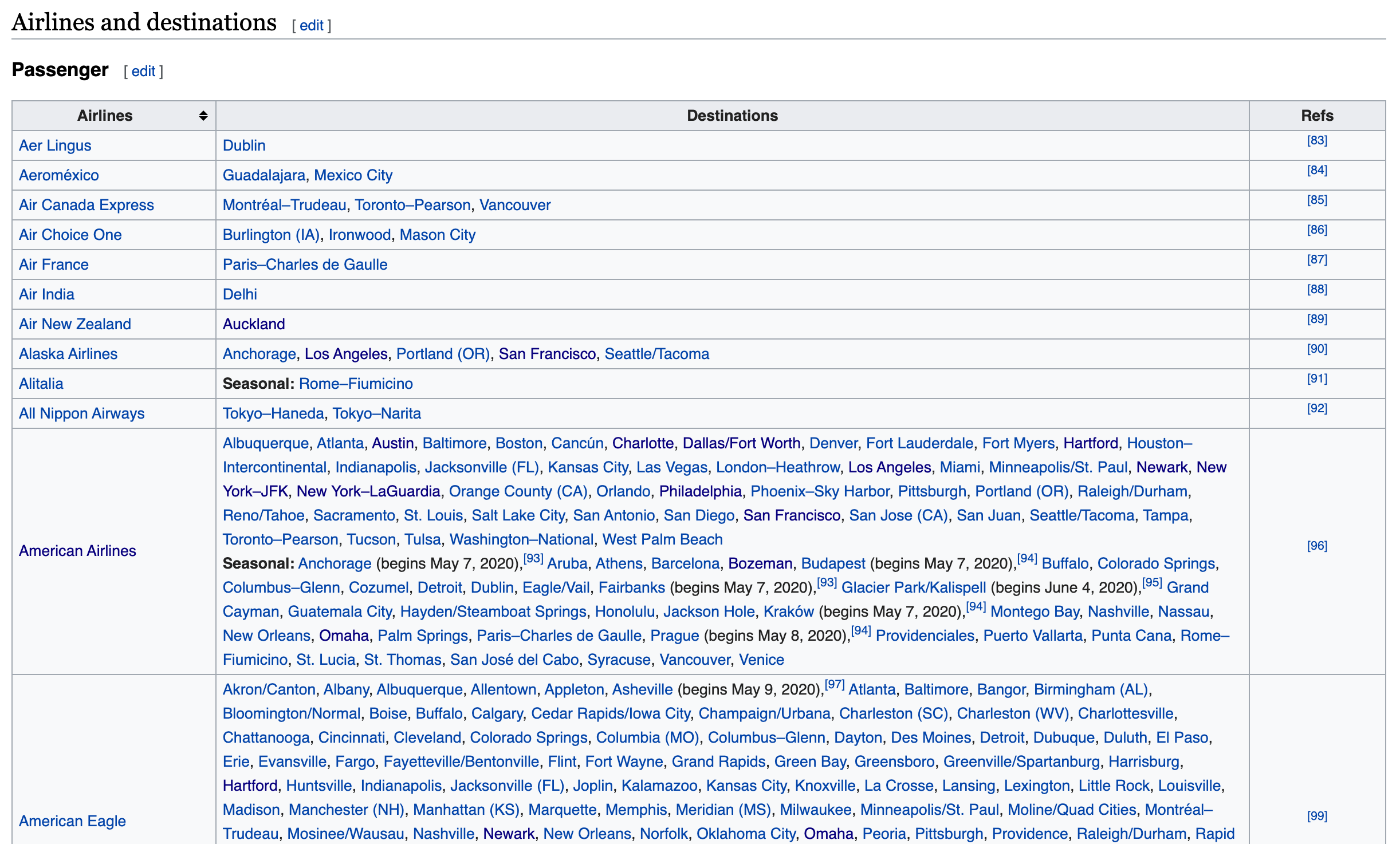The image size is (1400, 844).
Task: Open the American Airlines link
Action: [x=77, y=551]
